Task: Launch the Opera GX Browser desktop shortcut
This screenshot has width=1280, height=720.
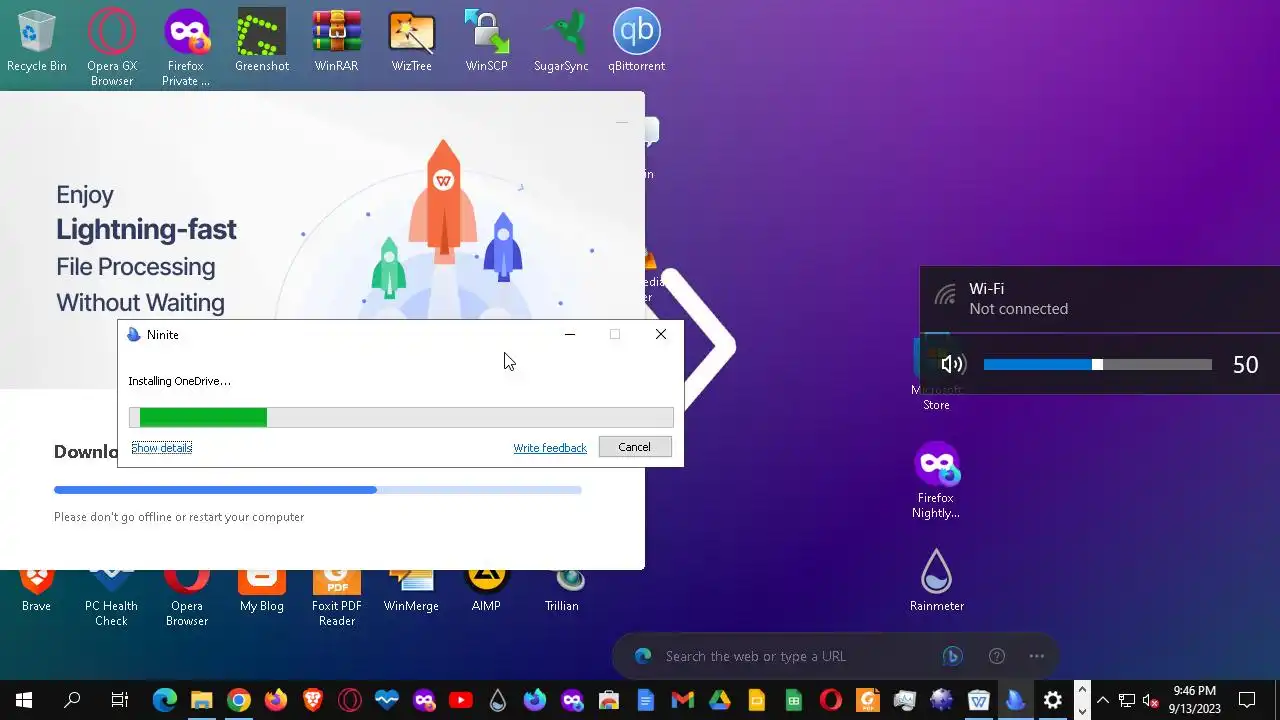Action: (x=112, y=46)
